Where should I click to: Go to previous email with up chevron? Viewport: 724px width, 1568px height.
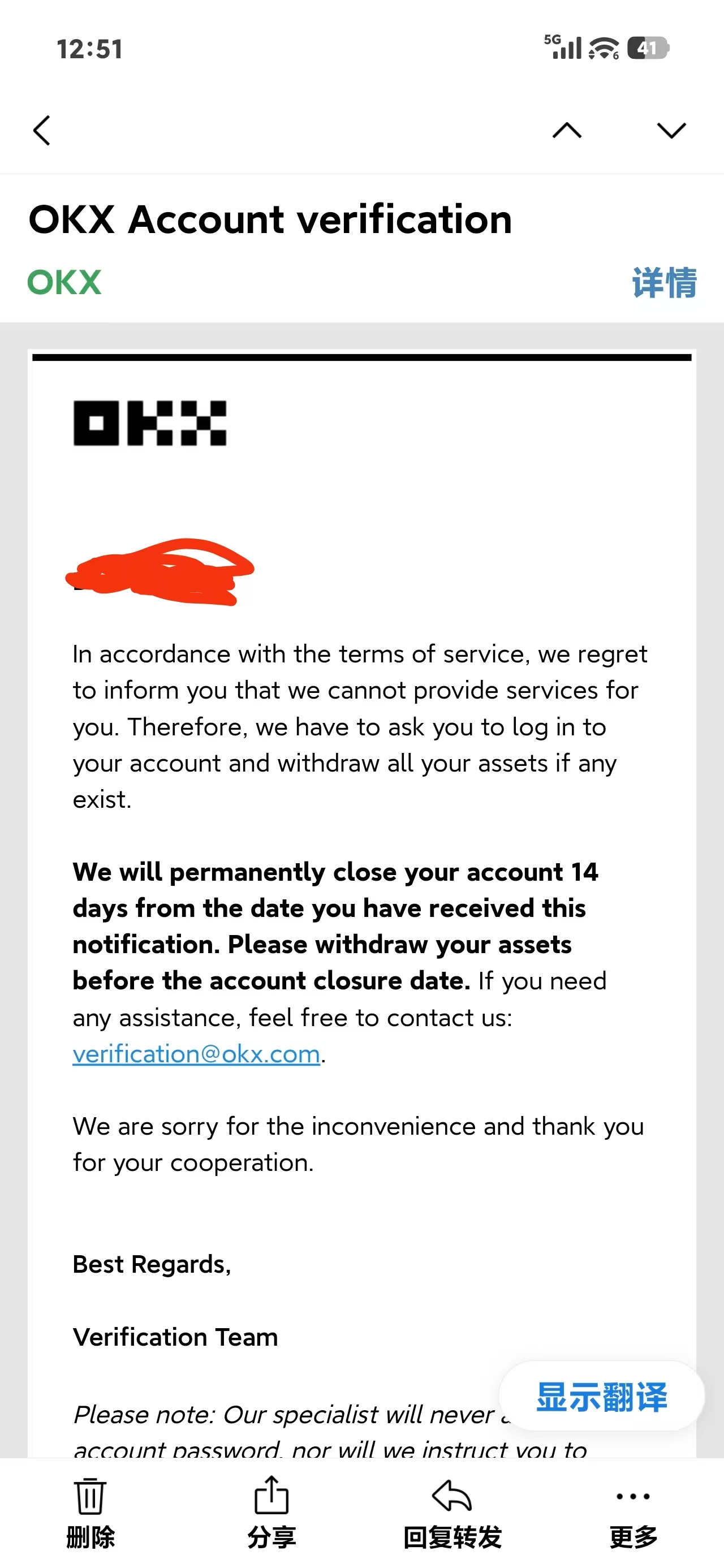(x=566, y=130)
